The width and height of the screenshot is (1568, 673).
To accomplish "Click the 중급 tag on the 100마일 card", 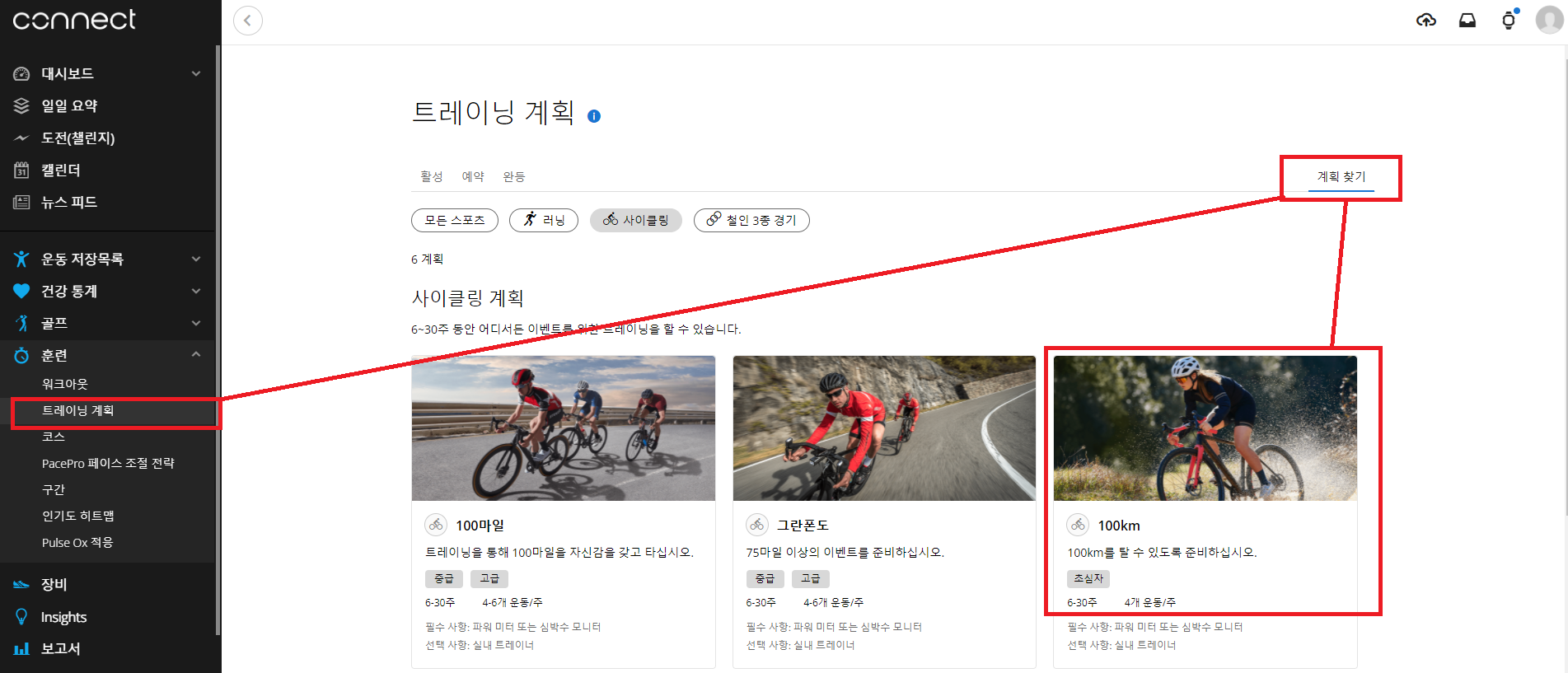I will [x=444, y=578].
